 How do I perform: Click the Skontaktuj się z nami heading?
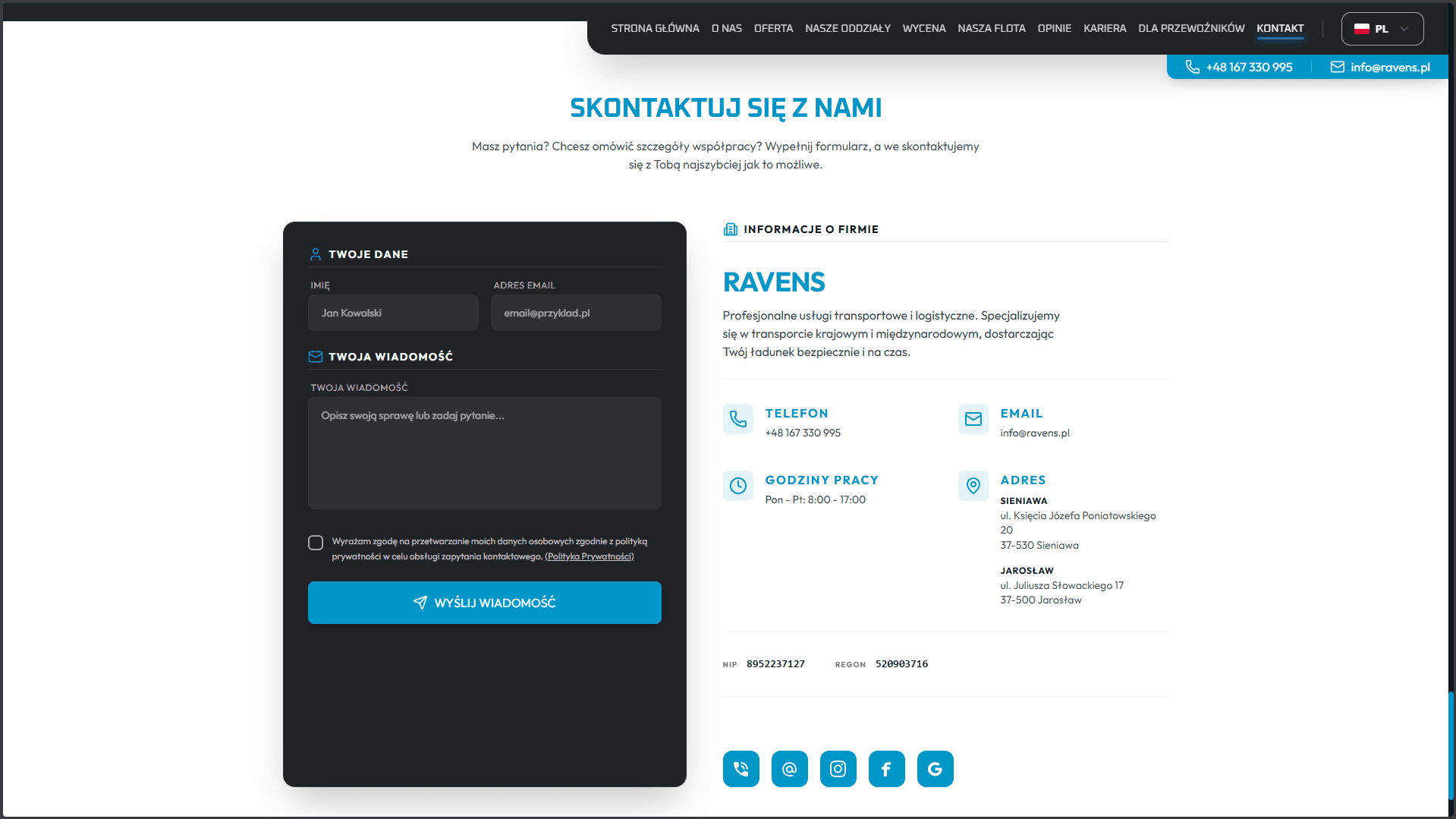[725, 108]
